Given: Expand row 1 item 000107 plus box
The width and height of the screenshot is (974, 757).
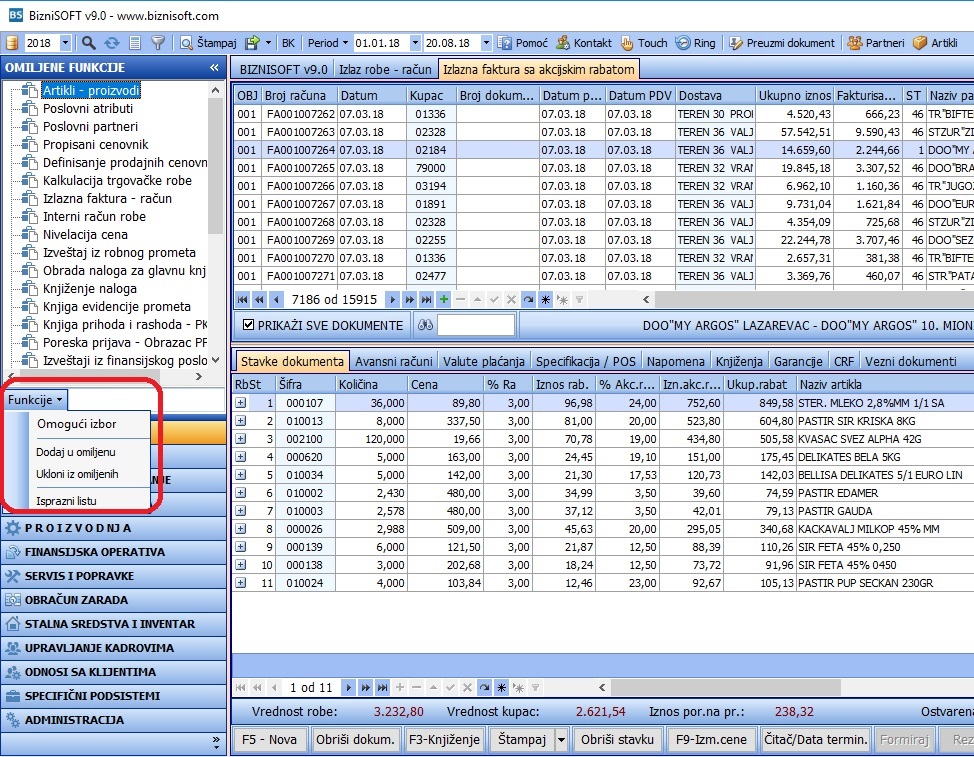Looking at the screenshot, I should tap(241, 402).
